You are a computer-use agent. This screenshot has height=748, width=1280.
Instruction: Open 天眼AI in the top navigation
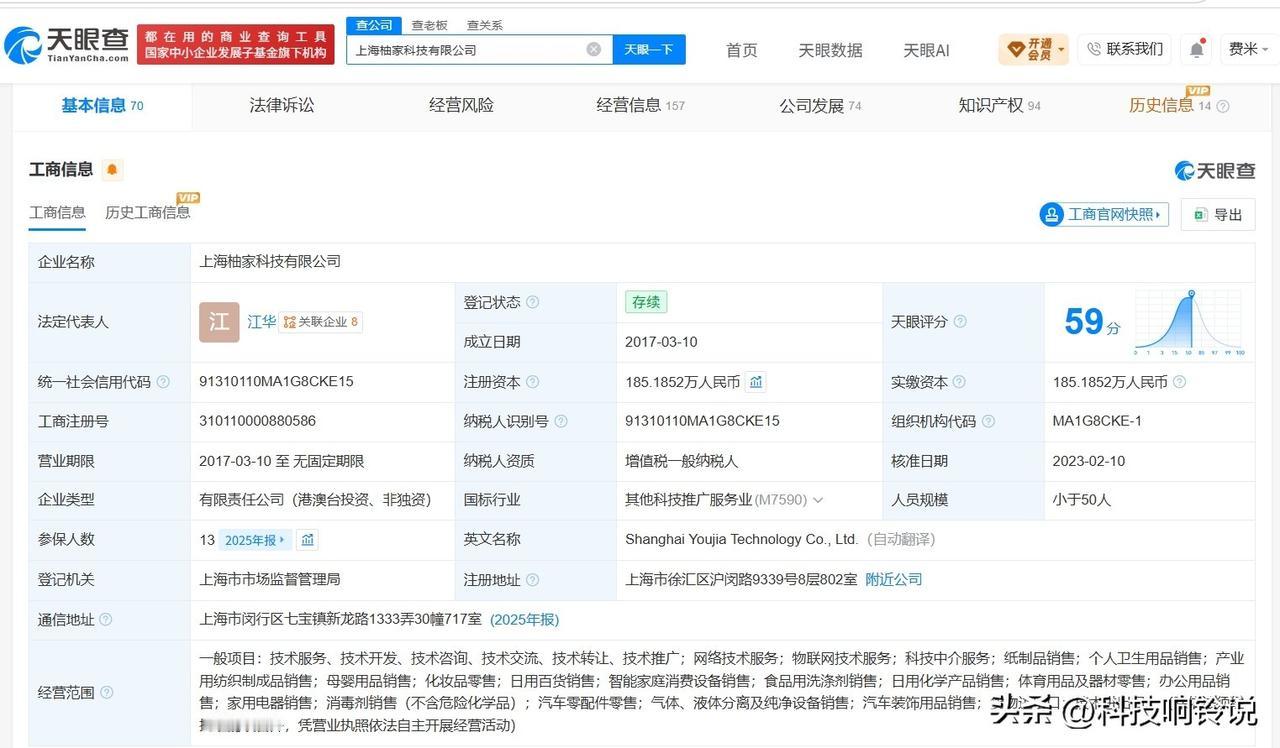click(x=926, y=50)
